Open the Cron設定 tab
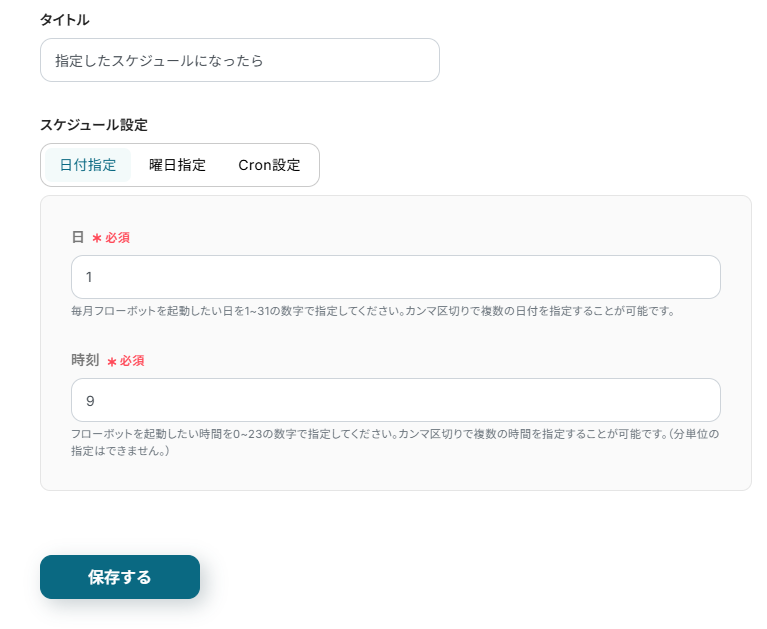 [x=269, y=165]
